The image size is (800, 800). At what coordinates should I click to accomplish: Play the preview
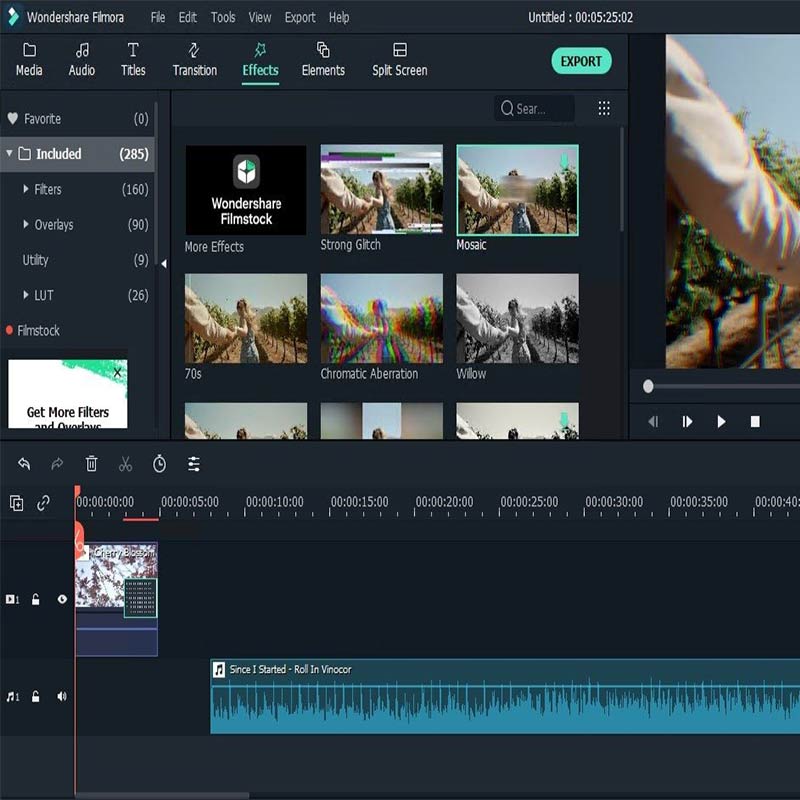[721, 422]
